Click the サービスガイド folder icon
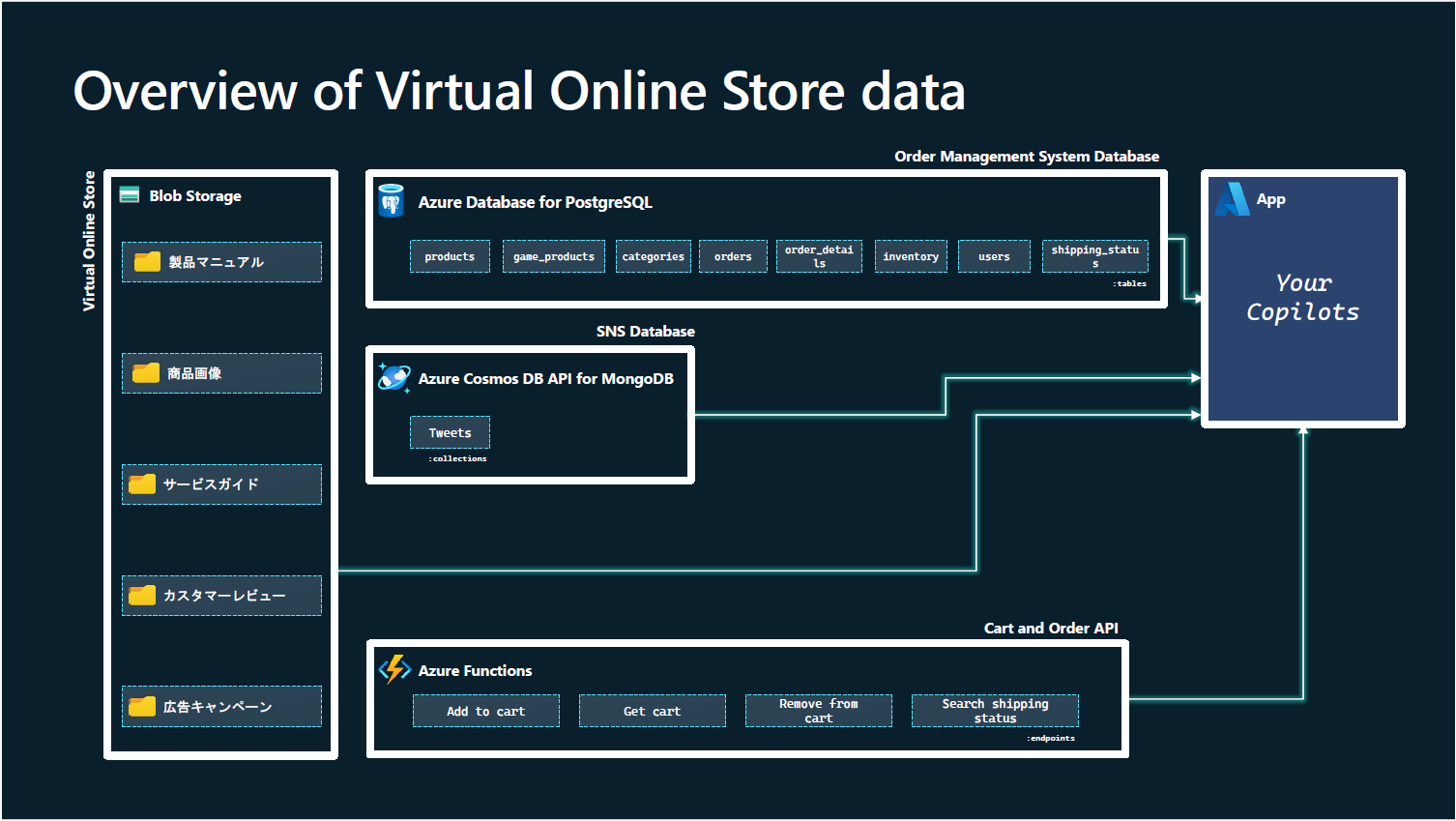The height and width of the screenshot is (821, 1456). click(x=142, y=484)
